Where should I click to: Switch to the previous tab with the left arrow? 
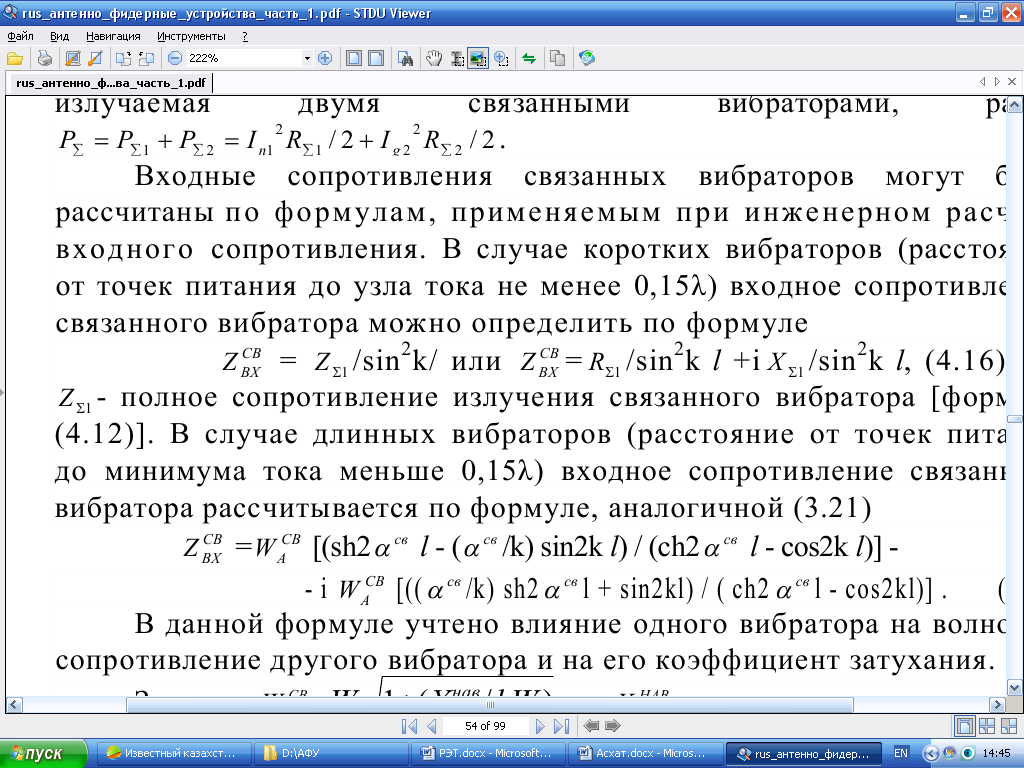[982, 82]
